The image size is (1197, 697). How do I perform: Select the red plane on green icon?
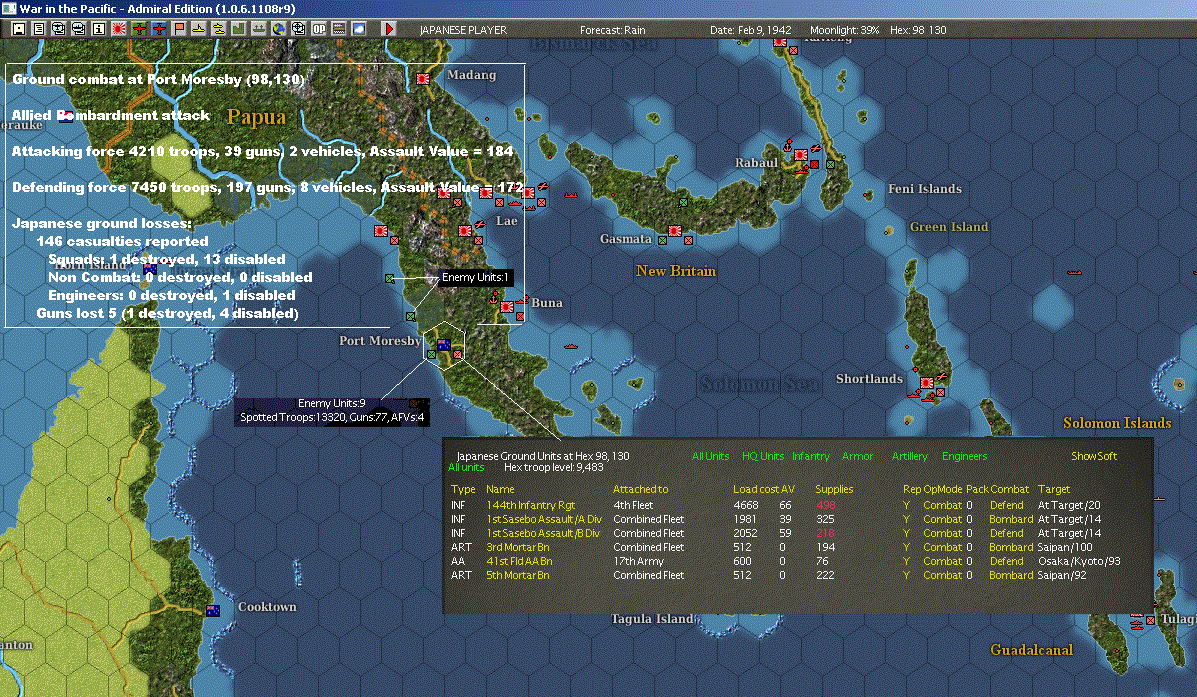click(x=139, y=29)
